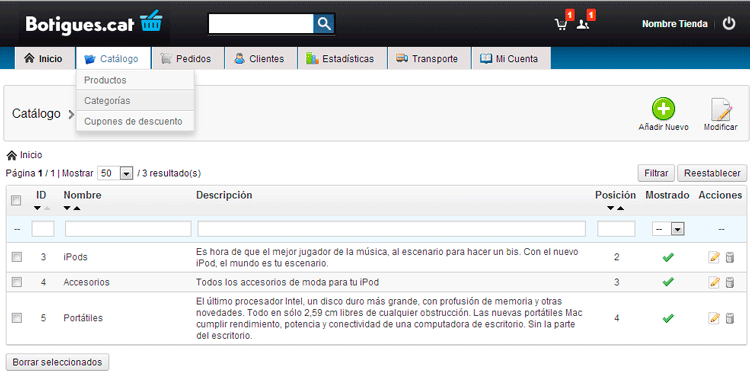Open the Catálogo tab
The image size is (750, 375).
tap(113, 59)
